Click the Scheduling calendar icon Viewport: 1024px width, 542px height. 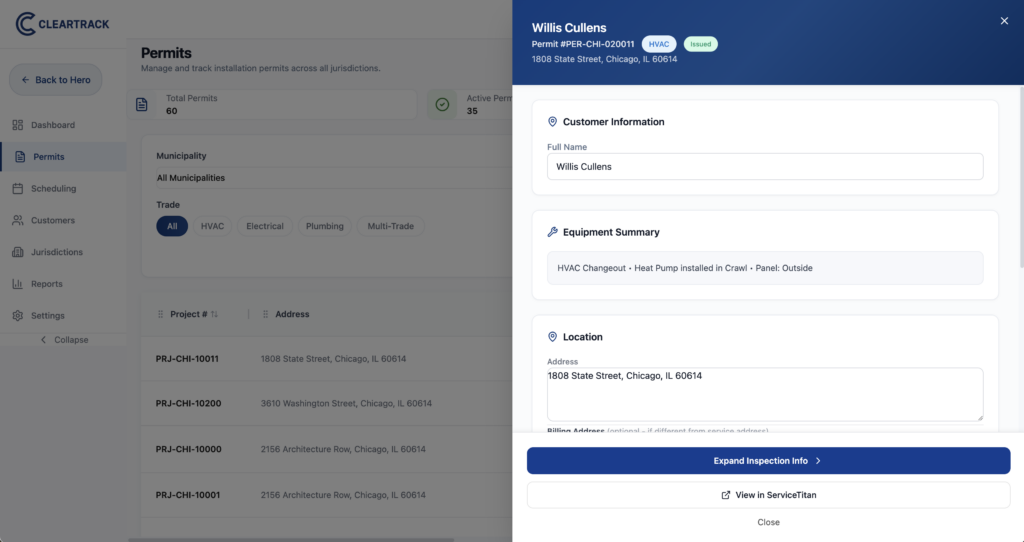pyautogui.click(x=18, y=188)
